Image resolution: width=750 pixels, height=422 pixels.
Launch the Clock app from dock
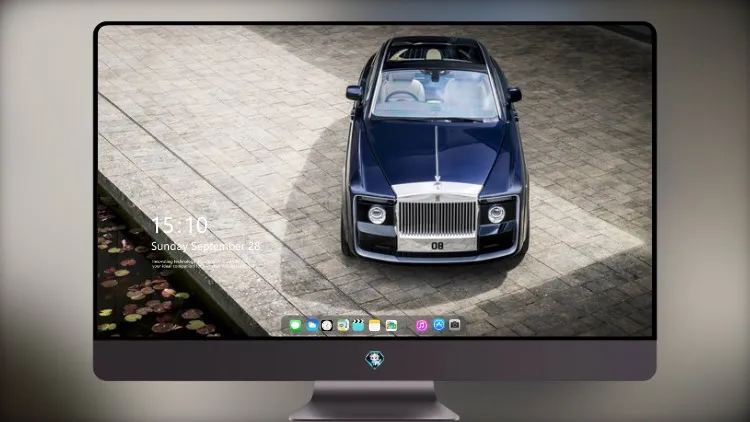click(327, 325)
